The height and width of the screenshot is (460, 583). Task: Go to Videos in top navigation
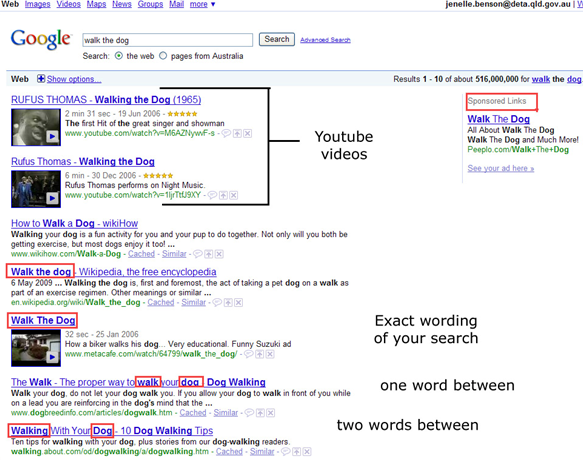(x=68, y=4)
